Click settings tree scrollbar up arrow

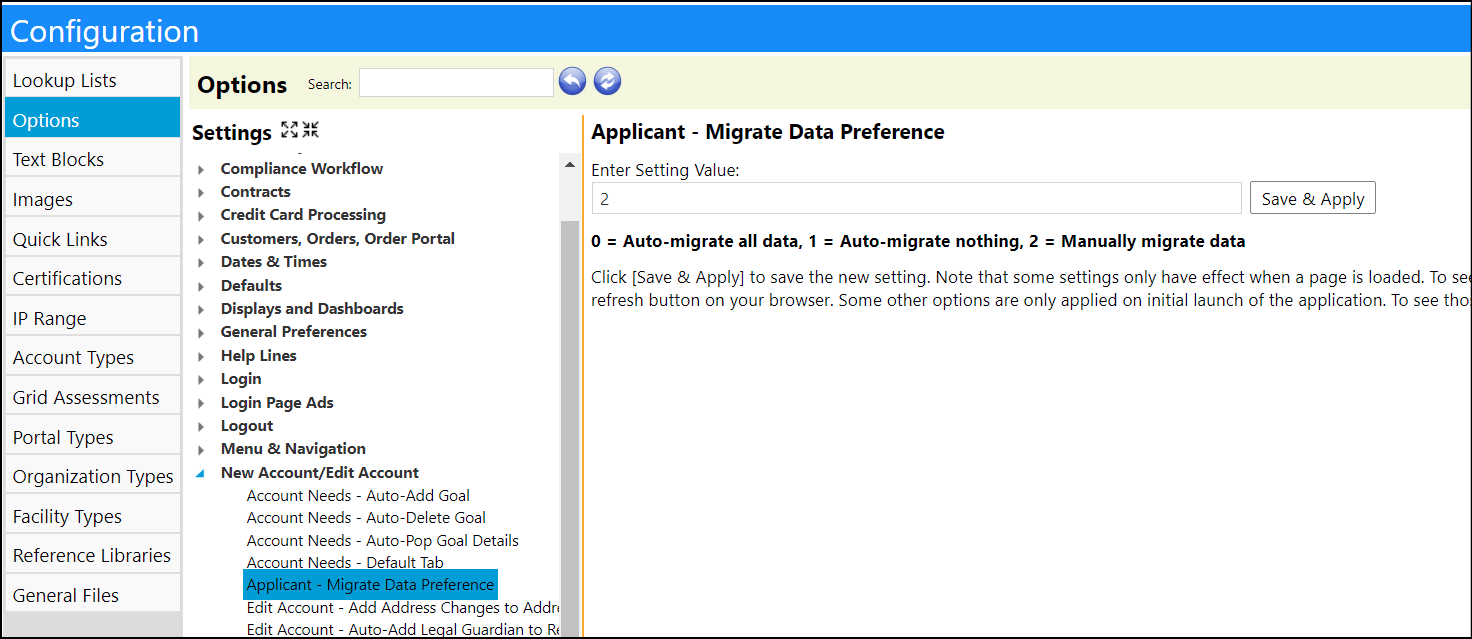[x=569, y=164]
